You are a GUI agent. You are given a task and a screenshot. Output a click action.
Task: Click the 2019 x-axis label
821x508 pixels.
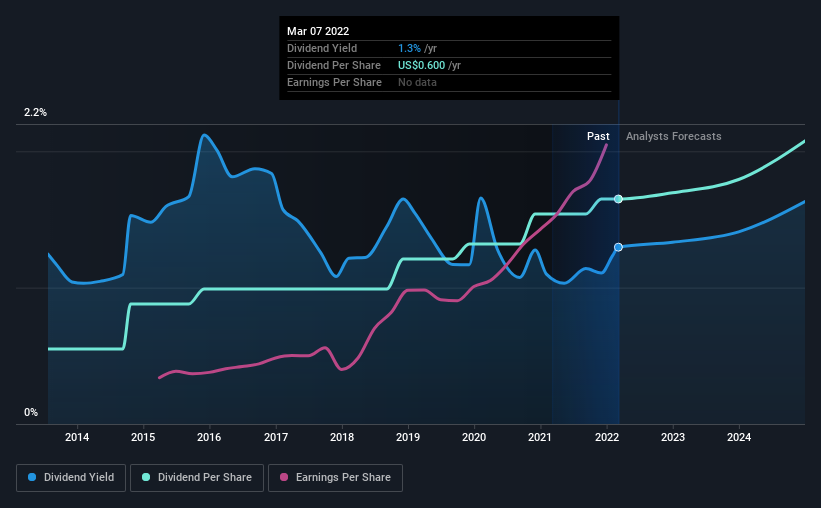408,437
